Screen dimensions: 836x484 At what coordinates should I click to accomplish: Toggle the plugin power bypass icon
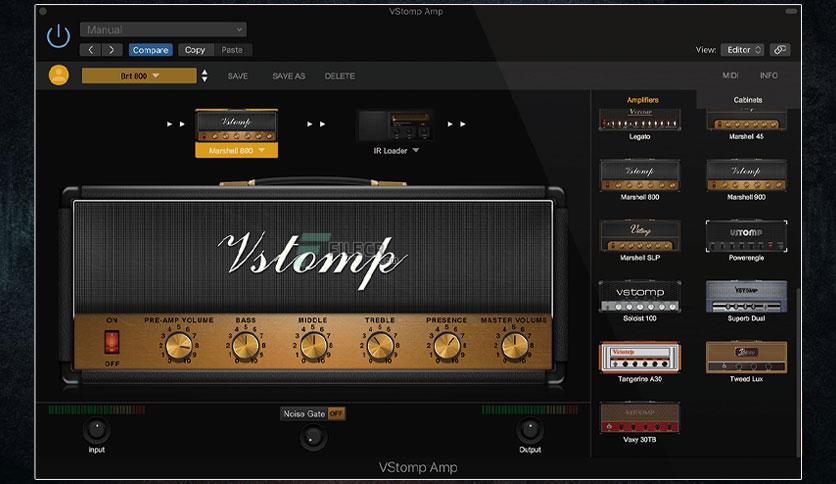[x=58, y=36]
